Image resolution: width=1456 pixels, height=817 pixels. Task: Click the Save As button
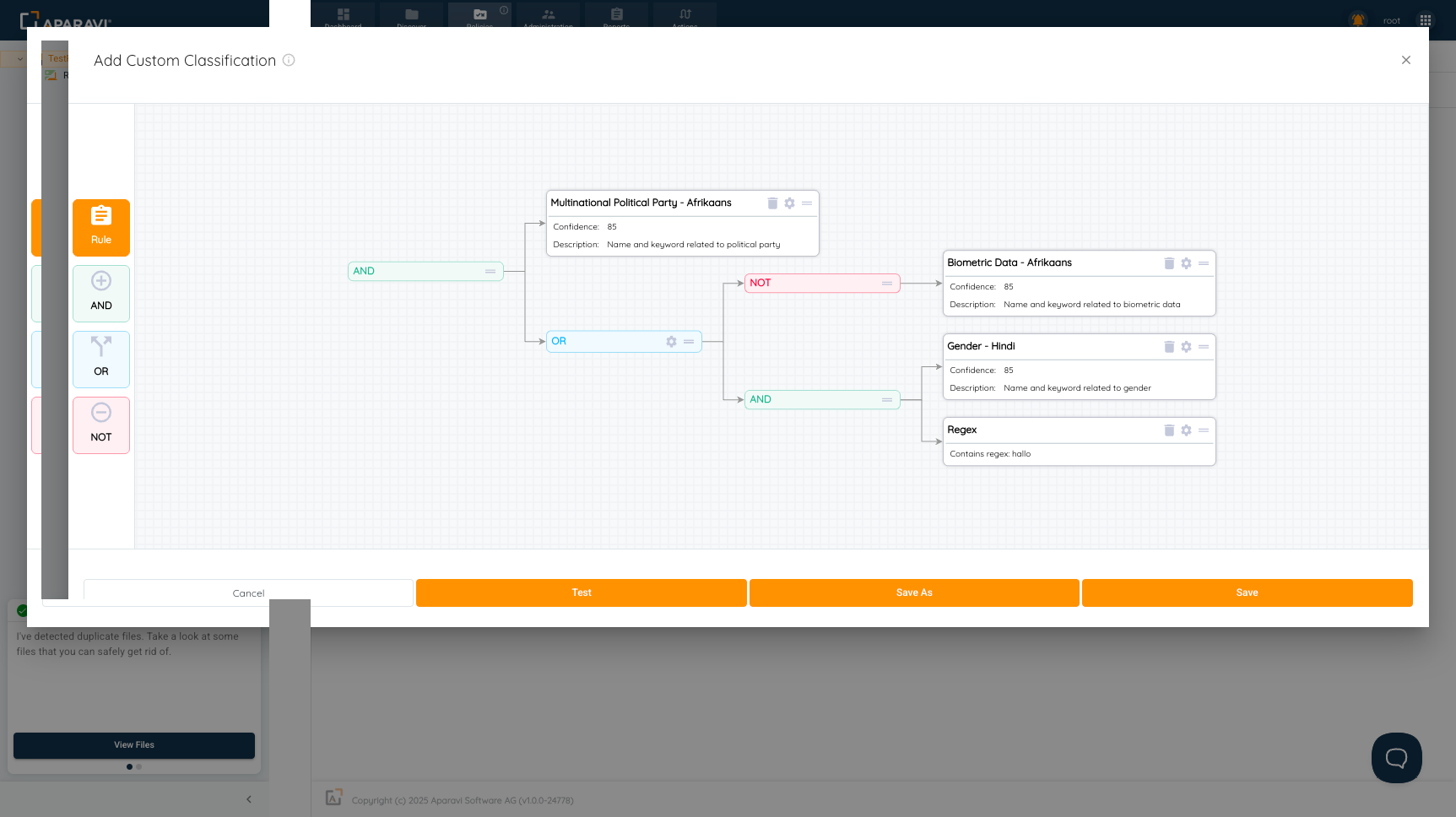click(914, 592)
